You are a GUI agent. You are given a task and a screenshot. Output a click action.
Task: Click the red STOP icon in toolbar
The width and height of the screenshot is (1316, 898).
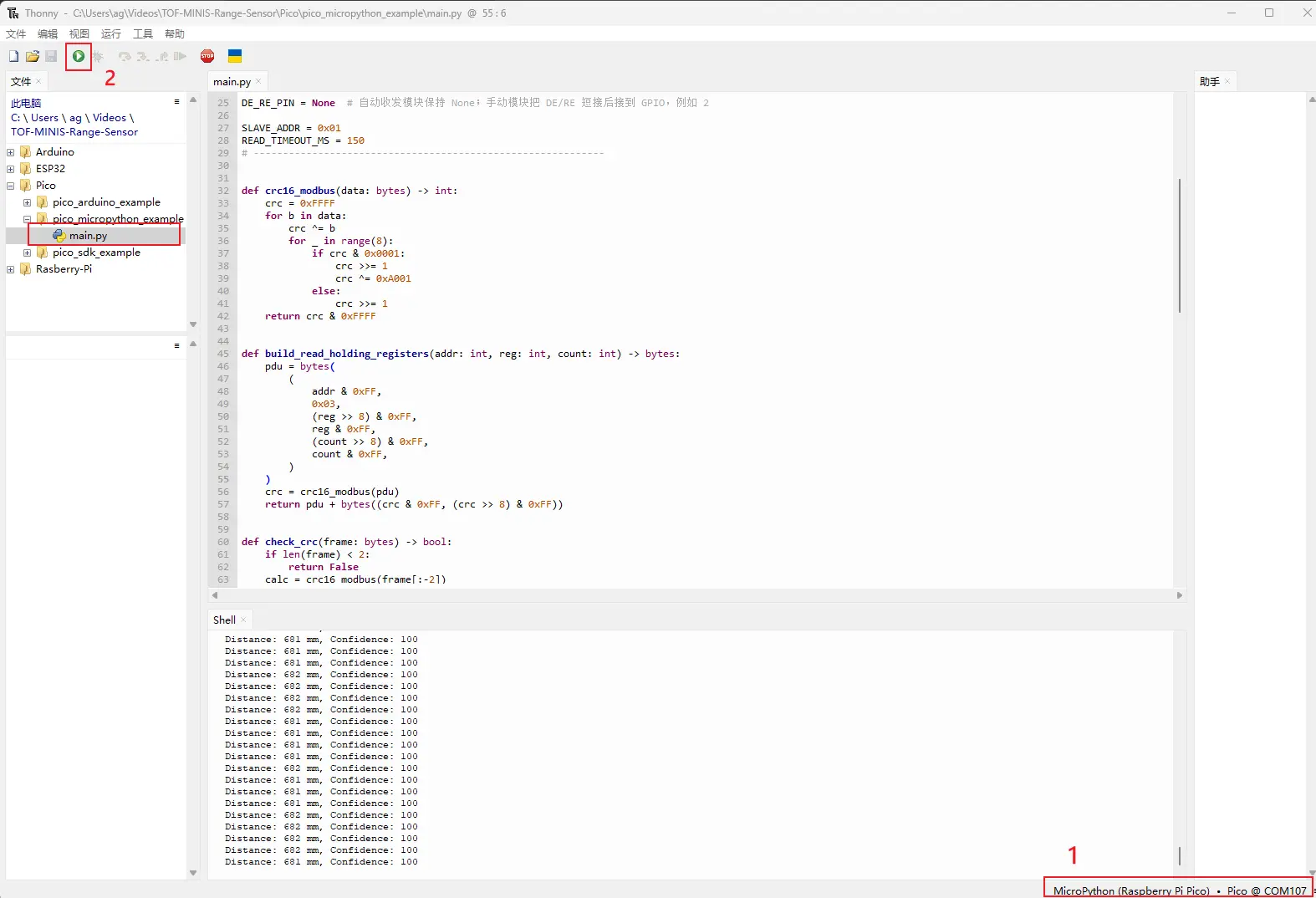pyautogui.click(x=207, y=56)
